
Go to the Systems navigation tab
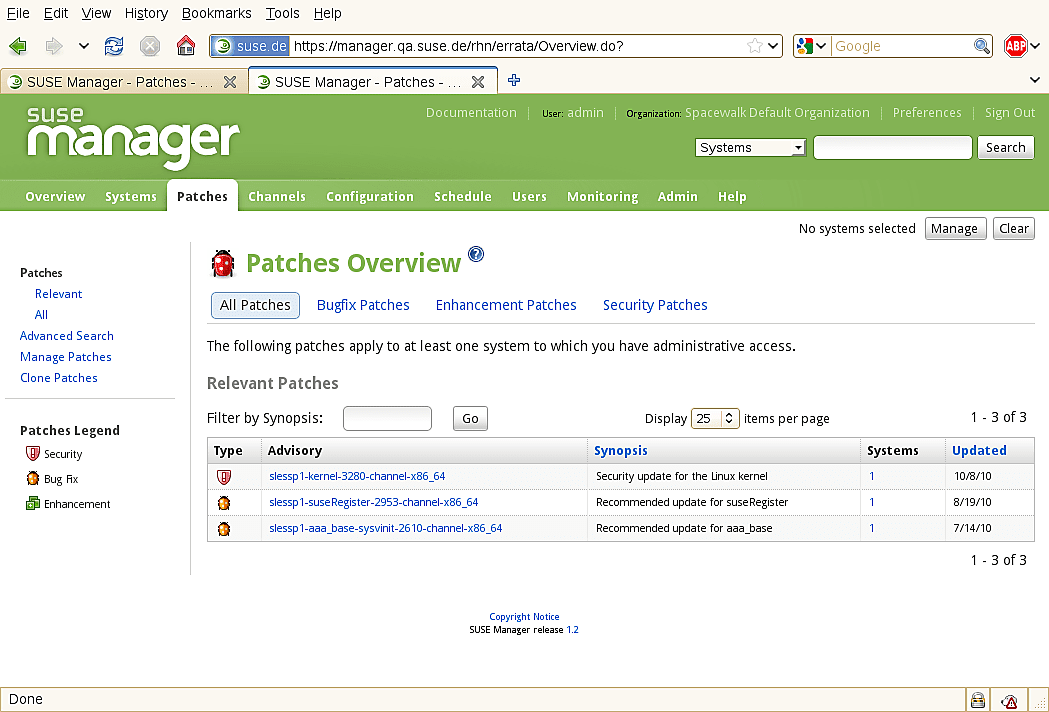(x=130, y=196)
